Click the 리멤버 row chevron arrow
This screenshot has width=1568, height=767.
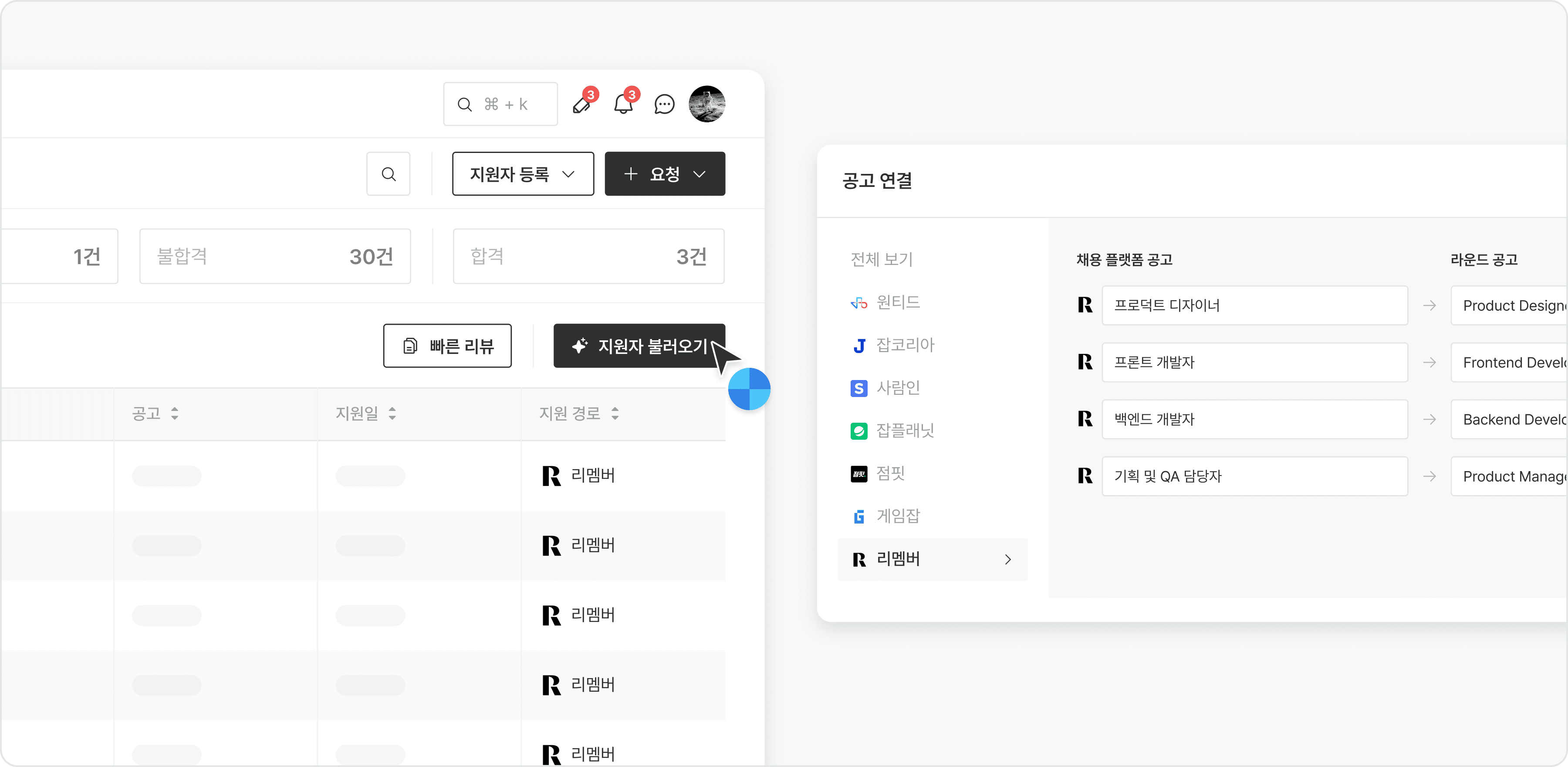[x=1008, y=559]
